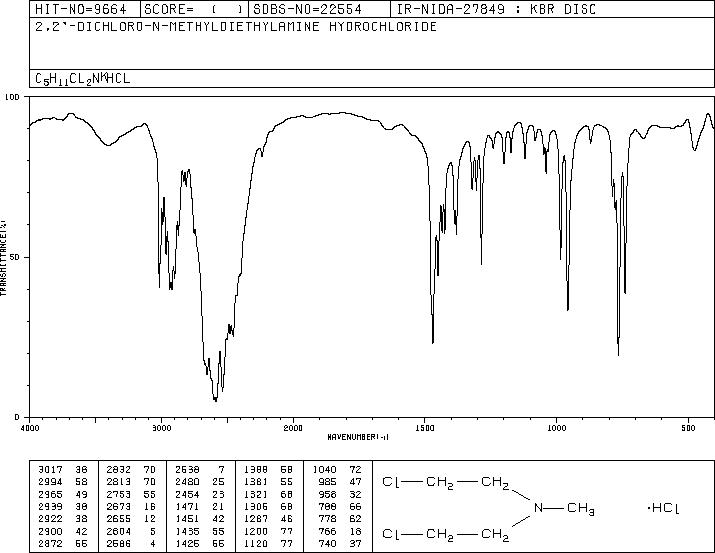Click the 4000 wavenumber axis label
This screenshot has width=715, height=553.
pyautogui.click(x=30, y=428)
